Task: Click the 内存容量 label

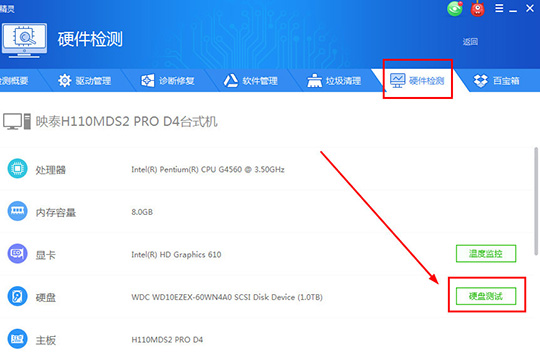Action: pyautogui.click(x=56, y=212)
